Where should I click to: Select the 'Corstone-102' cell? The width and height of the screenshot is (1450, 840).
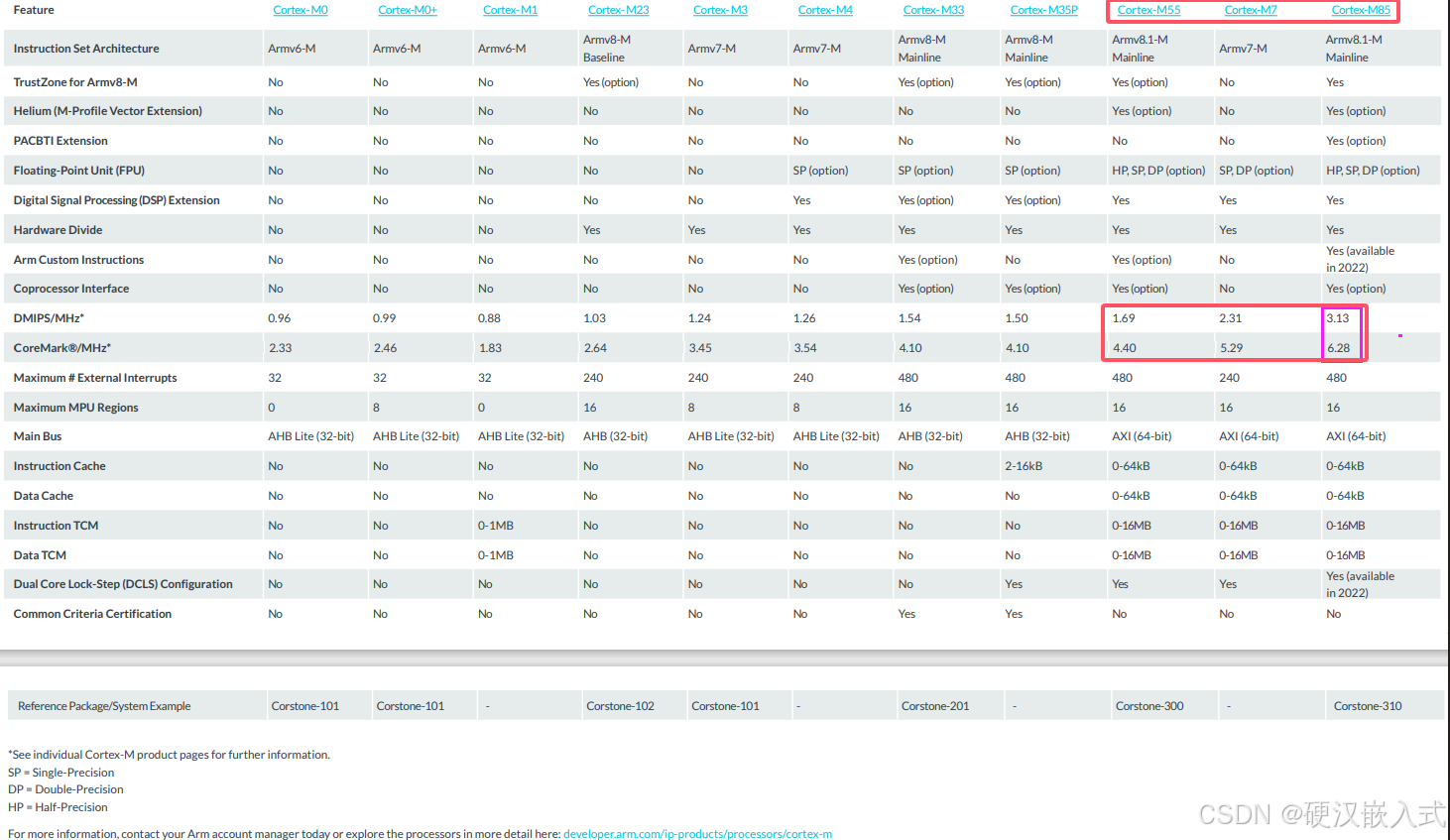620,706
